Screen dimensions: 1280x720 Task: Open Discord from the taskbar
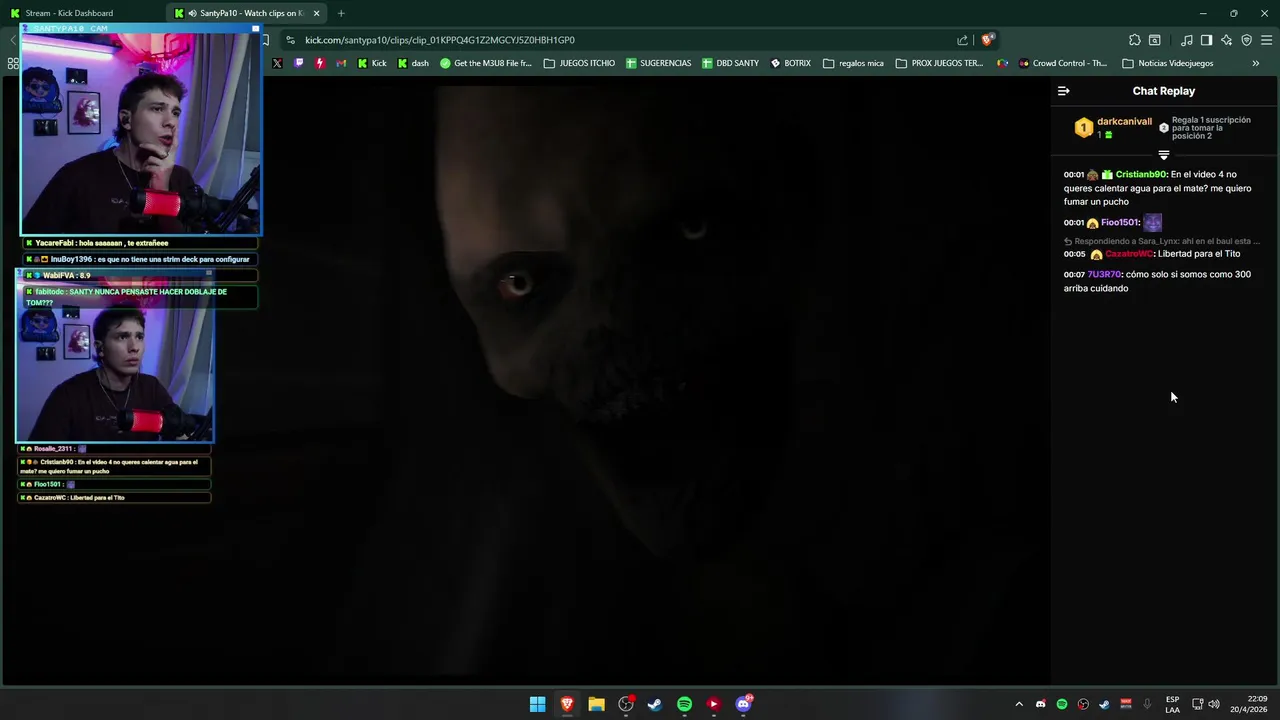pos(743,704)
